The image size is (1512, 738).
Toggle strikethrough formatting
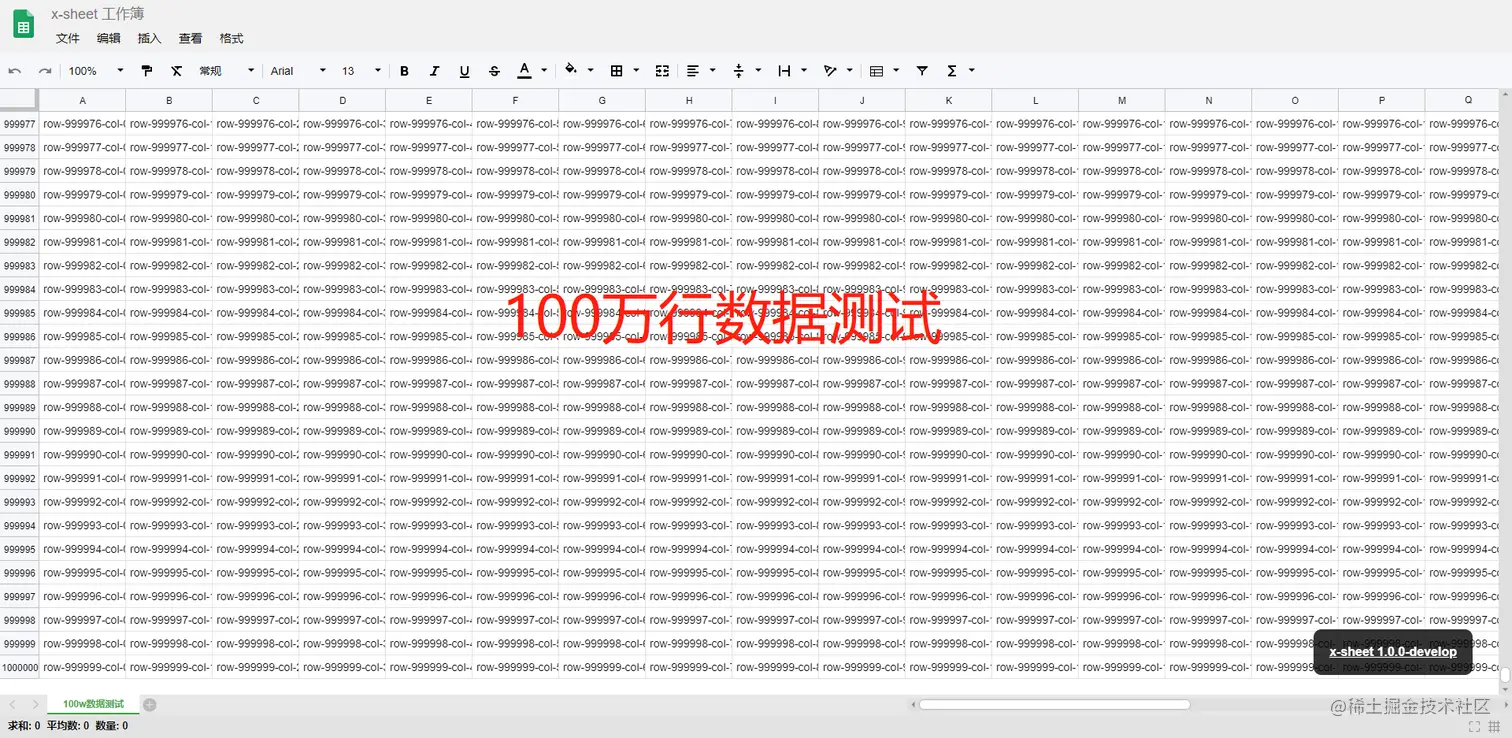(494, 70)
